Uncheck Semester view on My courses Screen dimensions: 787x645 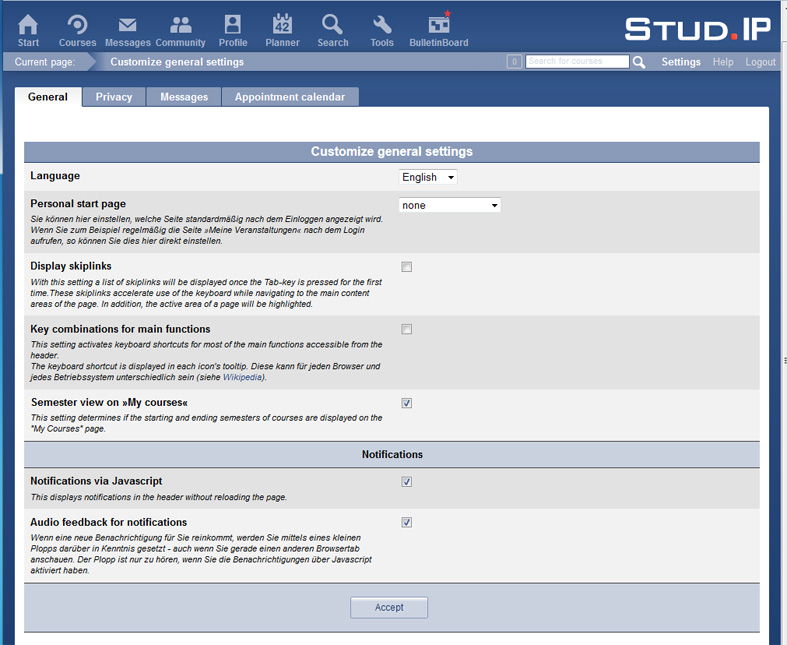[407, 403]
